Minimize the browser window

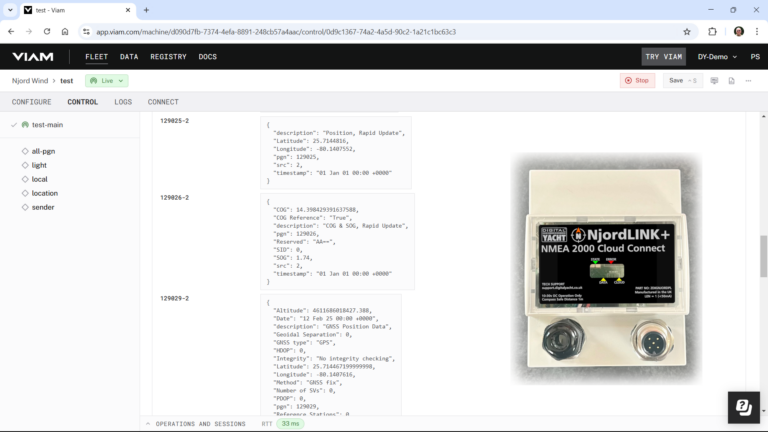pyautogui.click(x=711, y=10)
